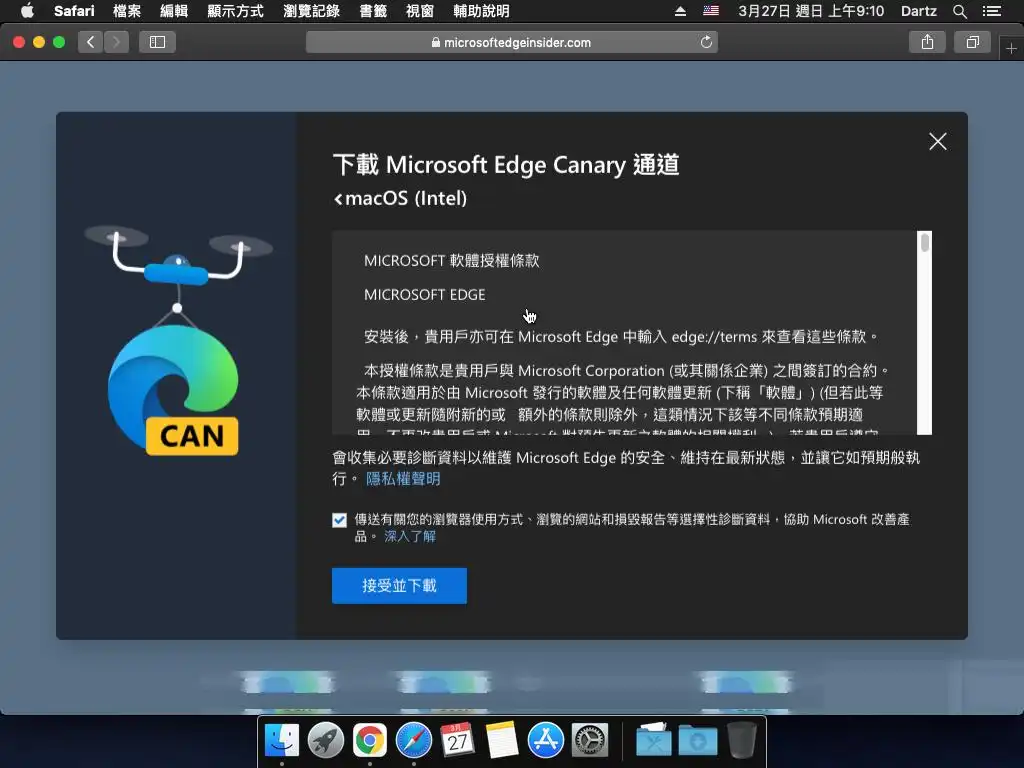Click the eject icon in menu bar
The image size is (1024, 768).
click(x=680, y=11)
